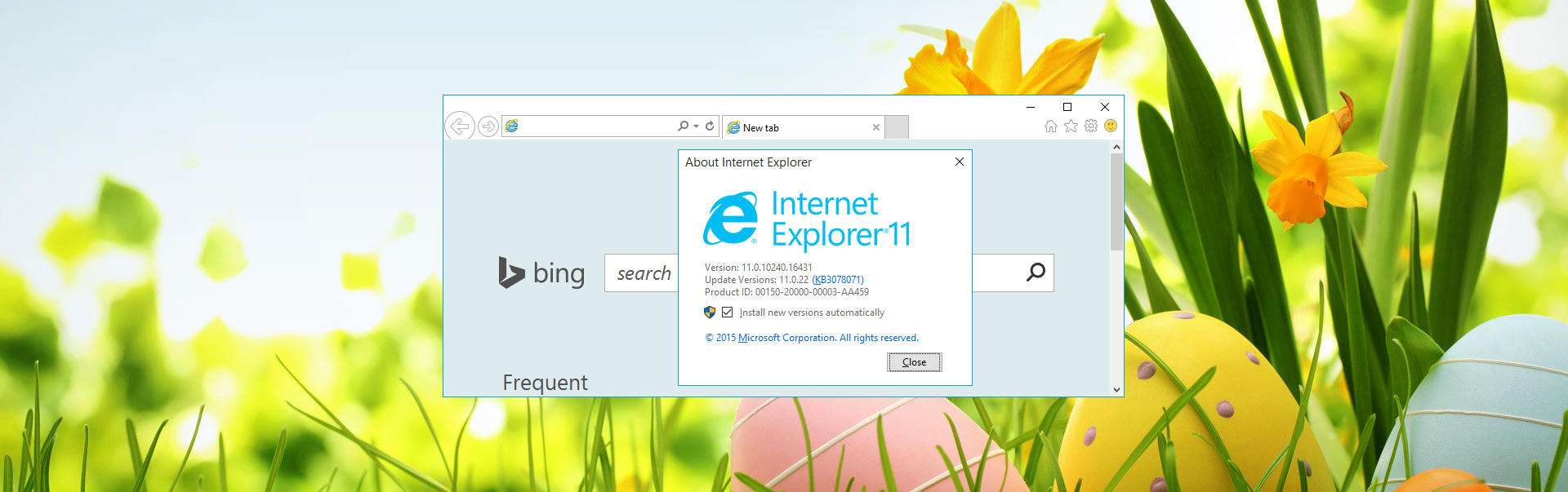Screen dimensions: 1568x492
Task: Open the KB3078071 update link
Action: [x=838, y=280]
